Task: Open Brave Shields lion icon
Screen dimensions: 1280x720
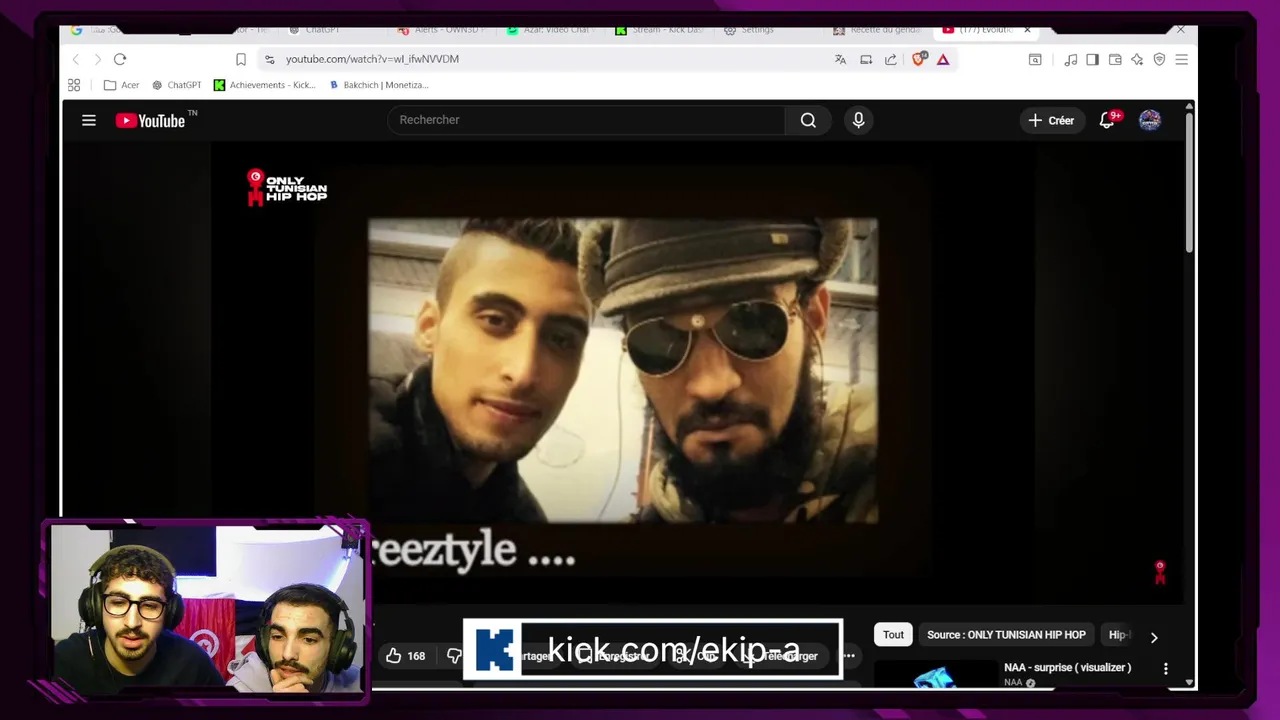Action: (x=919, y=59)
